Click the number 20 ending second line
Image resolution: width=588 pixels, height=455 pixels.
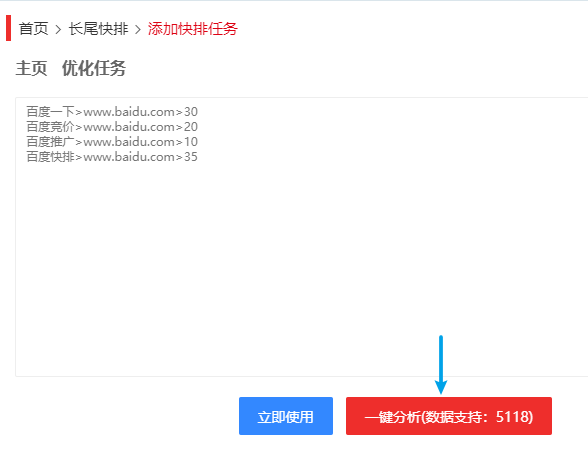pyautogui.click(x=191, y=127)
